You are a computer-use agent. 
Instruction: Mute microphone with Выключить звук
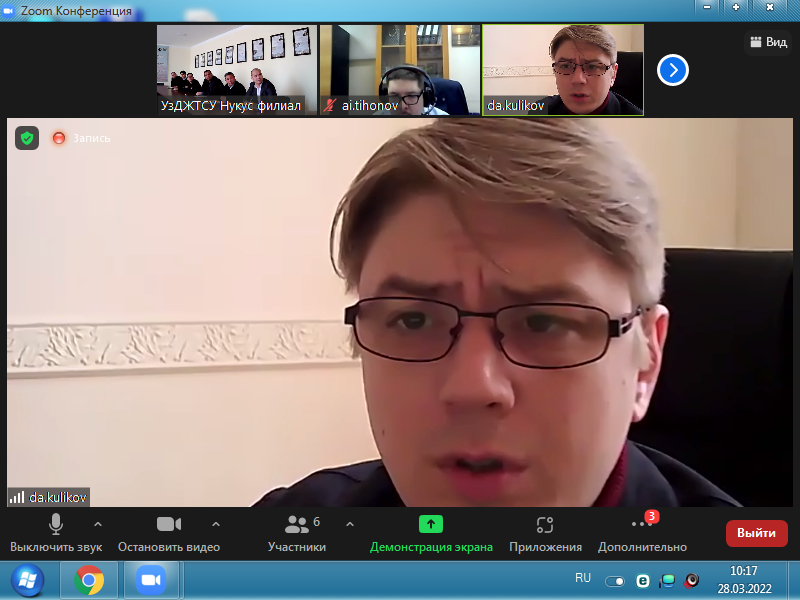click(56, 524)
